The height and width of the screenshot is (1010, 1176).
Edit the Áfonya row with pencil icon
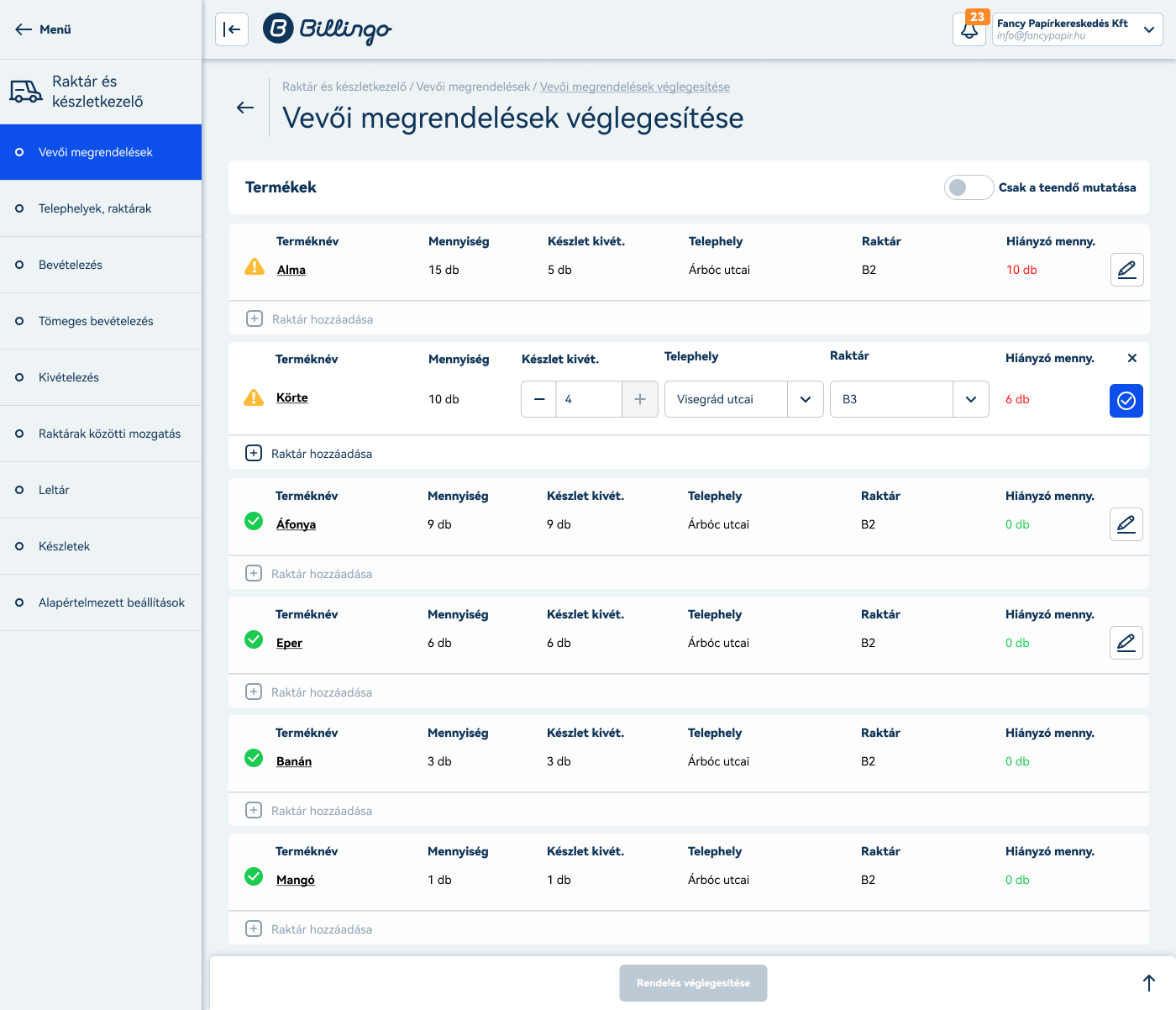pos(1126,524)
